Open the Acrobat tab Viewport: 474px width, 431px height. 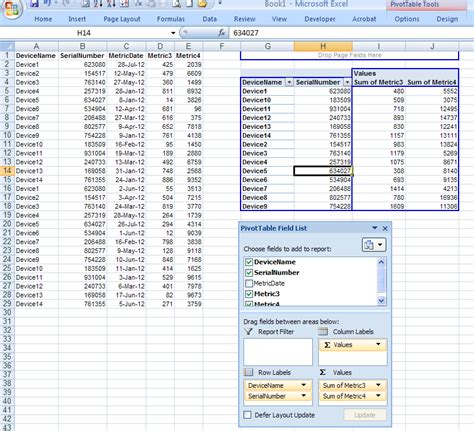click(364, 19)
